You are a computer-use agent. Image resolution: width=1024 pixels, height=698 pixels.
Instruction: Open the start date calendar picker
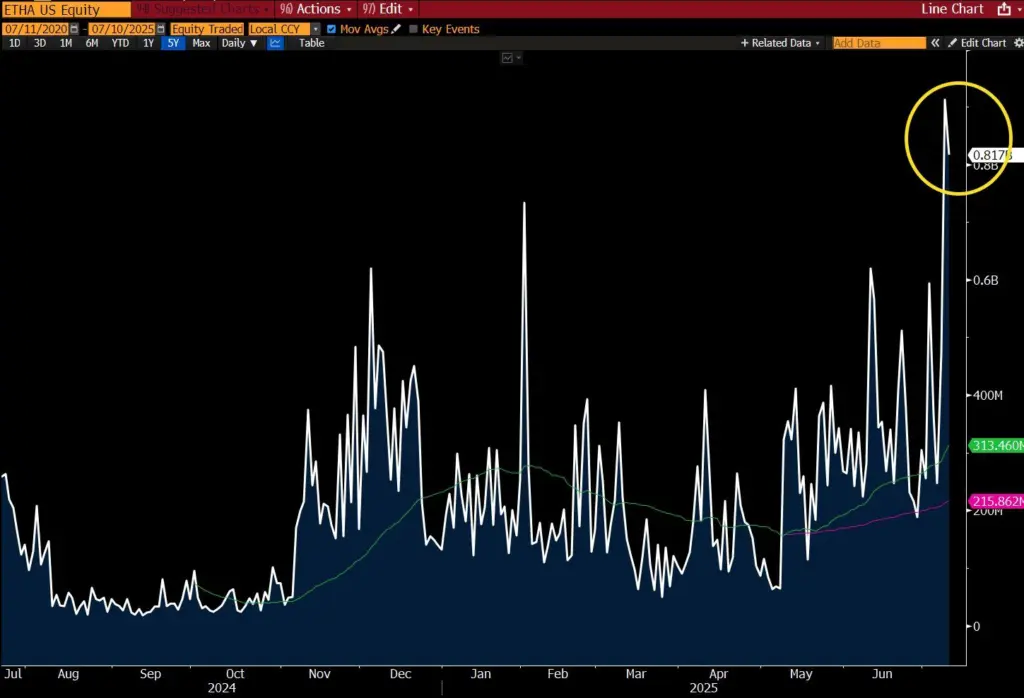[x=72, y=29]
